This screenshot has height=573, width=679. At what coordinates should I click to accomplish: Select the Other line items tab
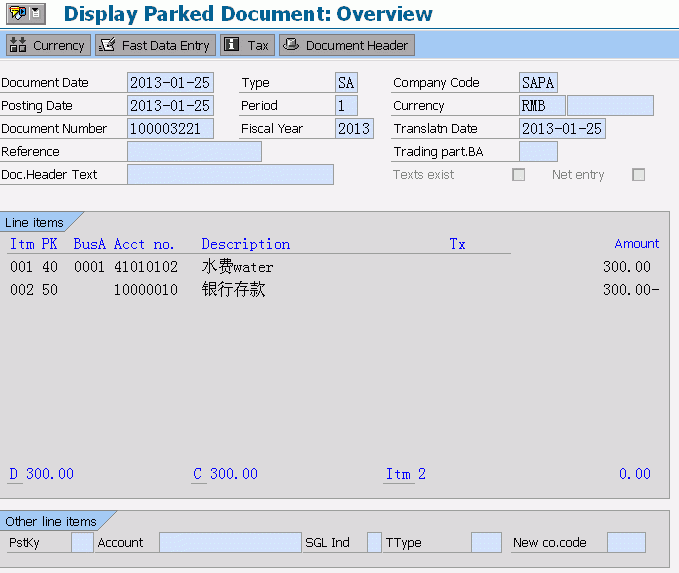click(x=51, y=521)
